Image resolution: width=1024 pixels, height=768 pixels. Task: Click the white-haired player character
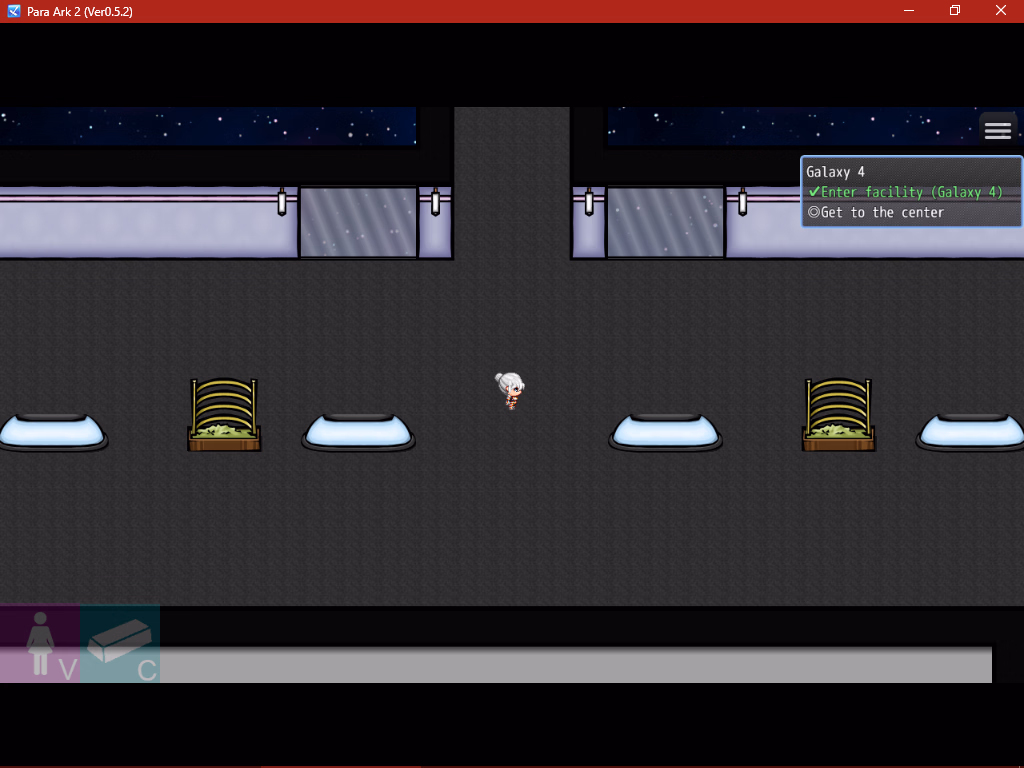pyautogui.click(x=510, y=391)
